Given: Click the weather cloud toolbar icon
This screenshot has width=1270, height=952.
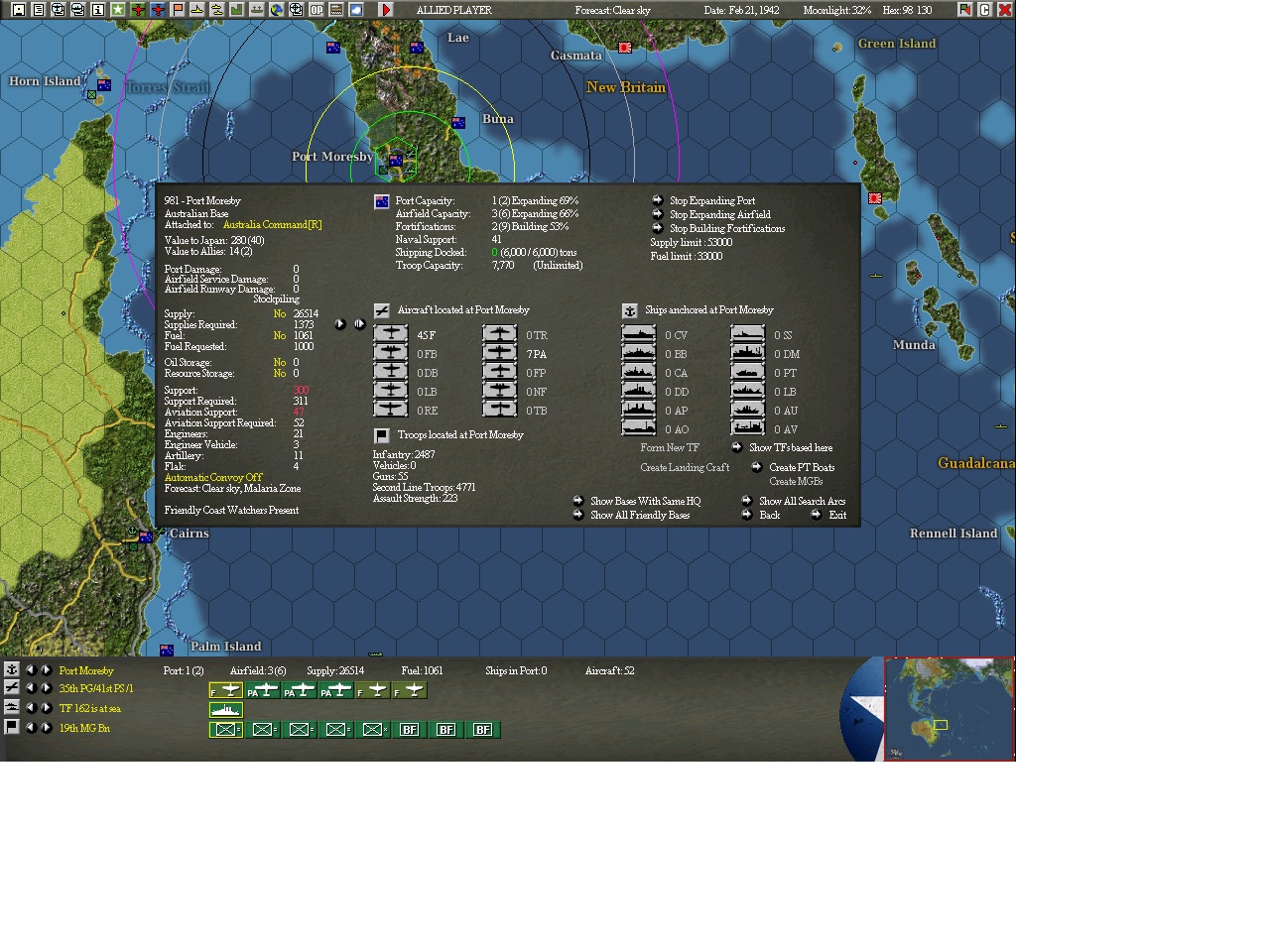Looking at the screenshot, I should [355, 10].
